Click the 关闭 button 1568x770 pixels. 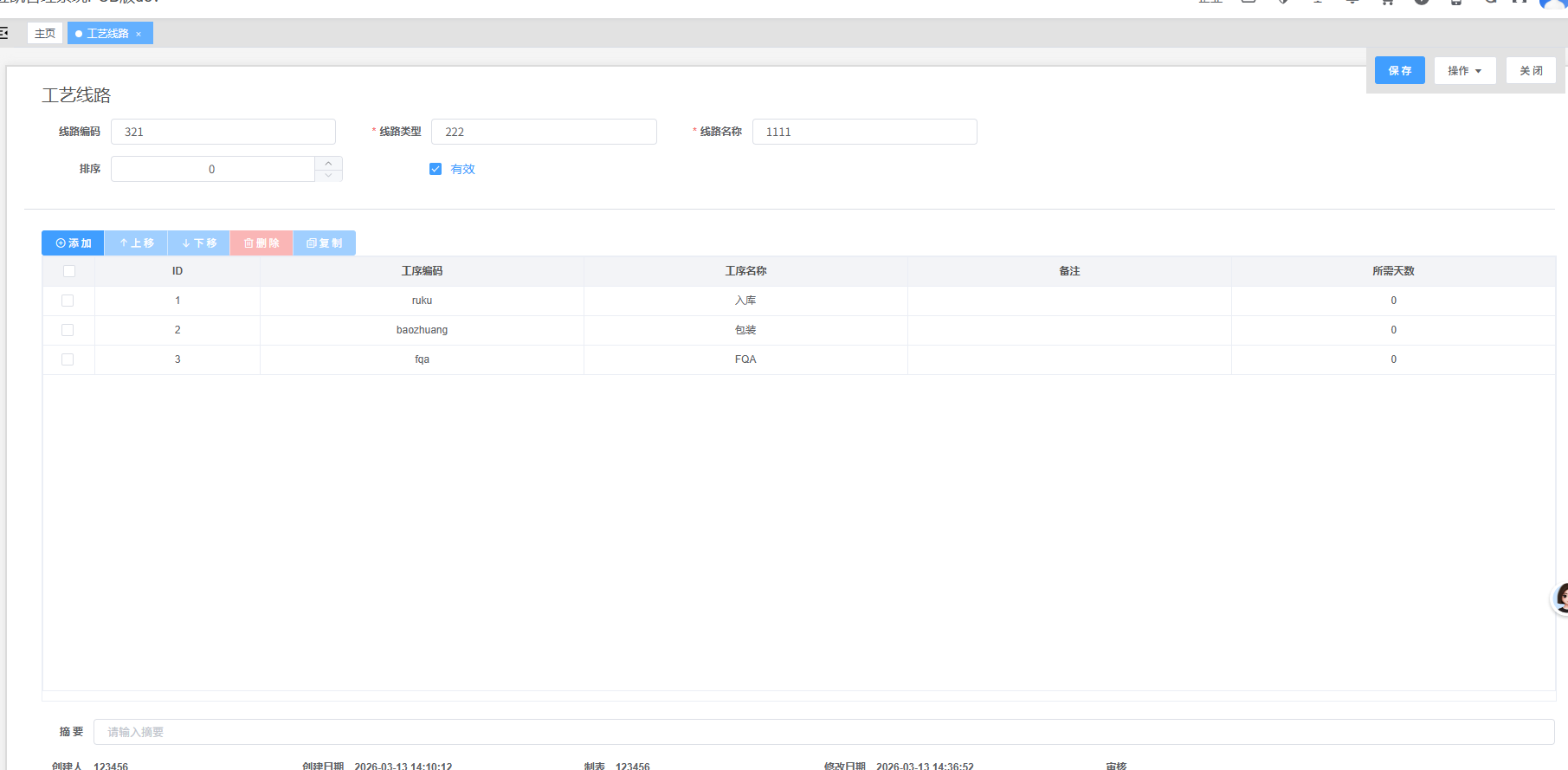click(x=1530, y=71)
